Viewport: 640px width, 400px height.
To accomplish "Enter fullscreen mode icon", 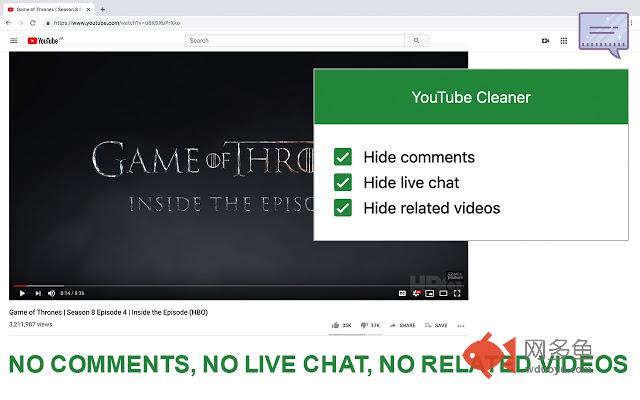I will click(x=457, y=293).
